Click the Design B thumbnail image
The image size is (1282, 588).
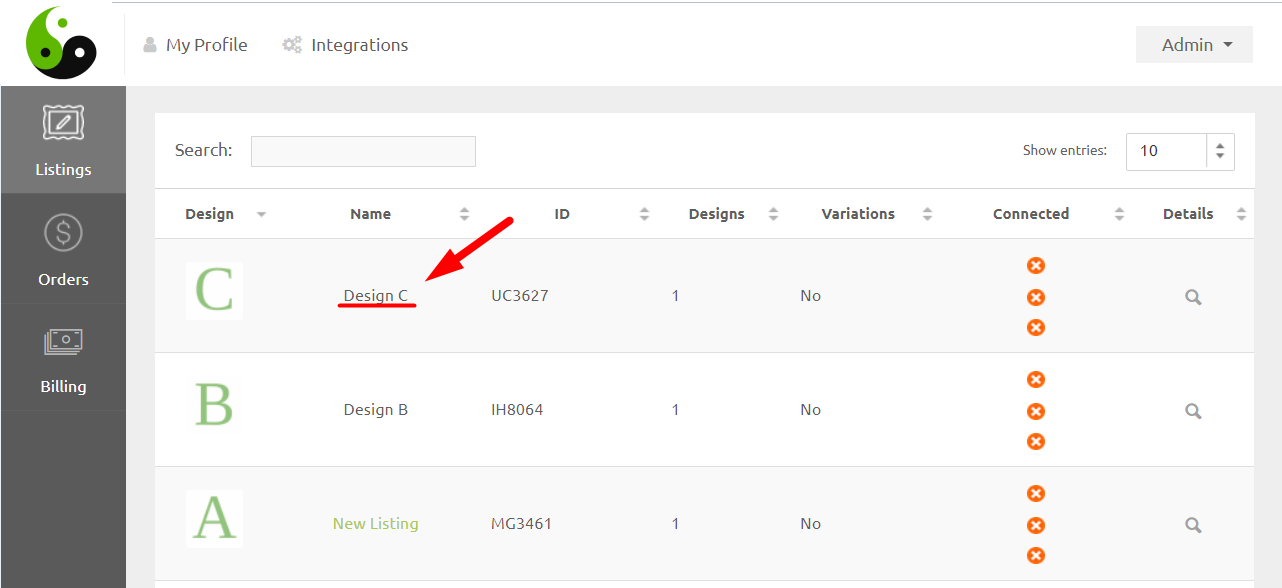click(214, 405)
